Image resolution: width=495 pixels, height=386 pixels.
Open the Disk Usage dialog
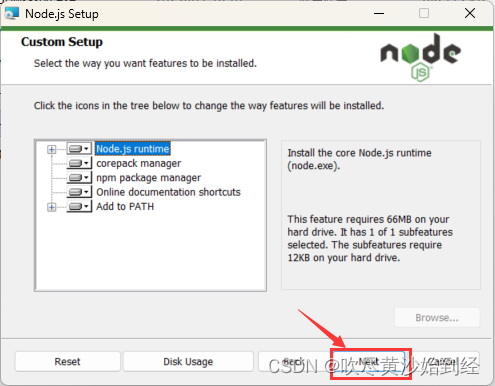(x=188, y=361)
